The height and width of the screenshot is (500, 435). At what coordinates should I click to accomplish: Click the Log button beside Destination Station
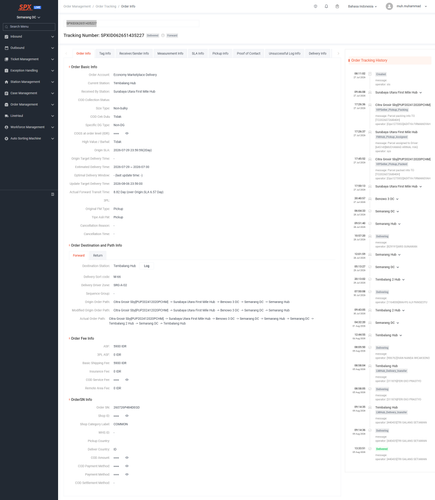coord(147,266)
